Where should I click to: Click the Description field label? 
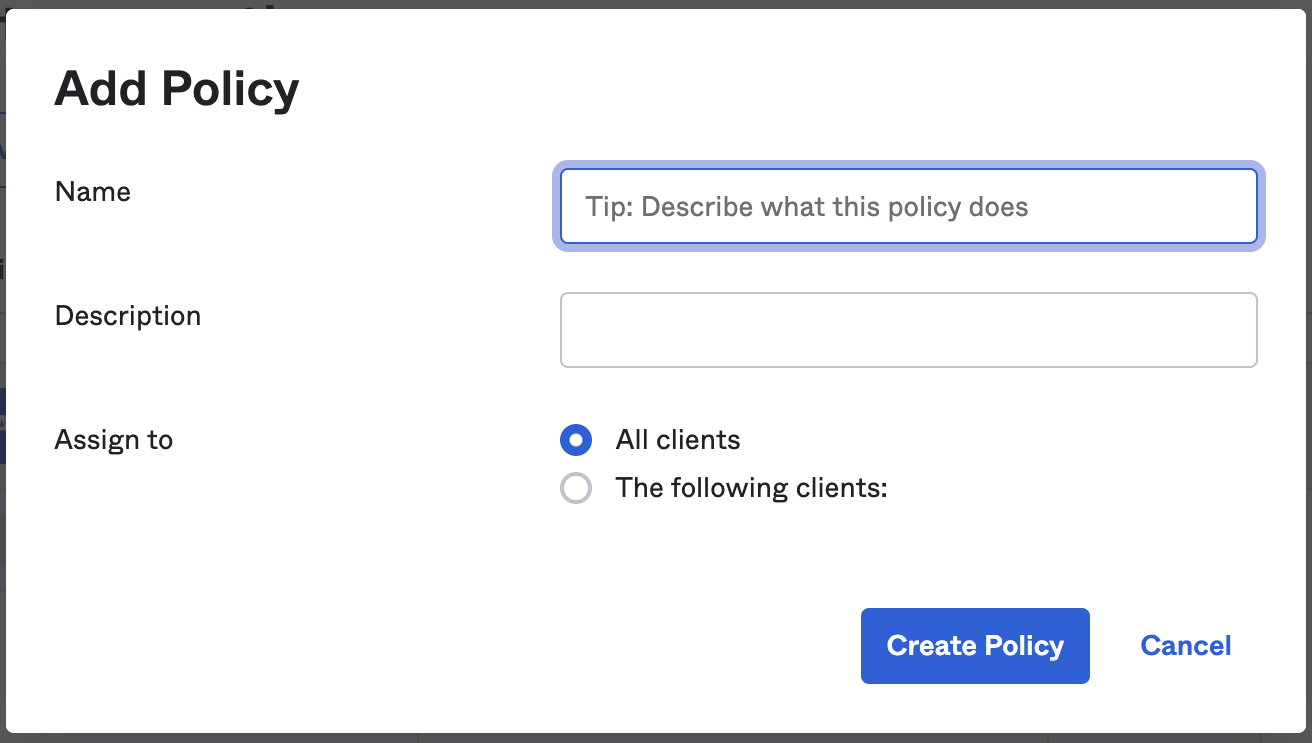pyautogui.click(x=128, y=316)
